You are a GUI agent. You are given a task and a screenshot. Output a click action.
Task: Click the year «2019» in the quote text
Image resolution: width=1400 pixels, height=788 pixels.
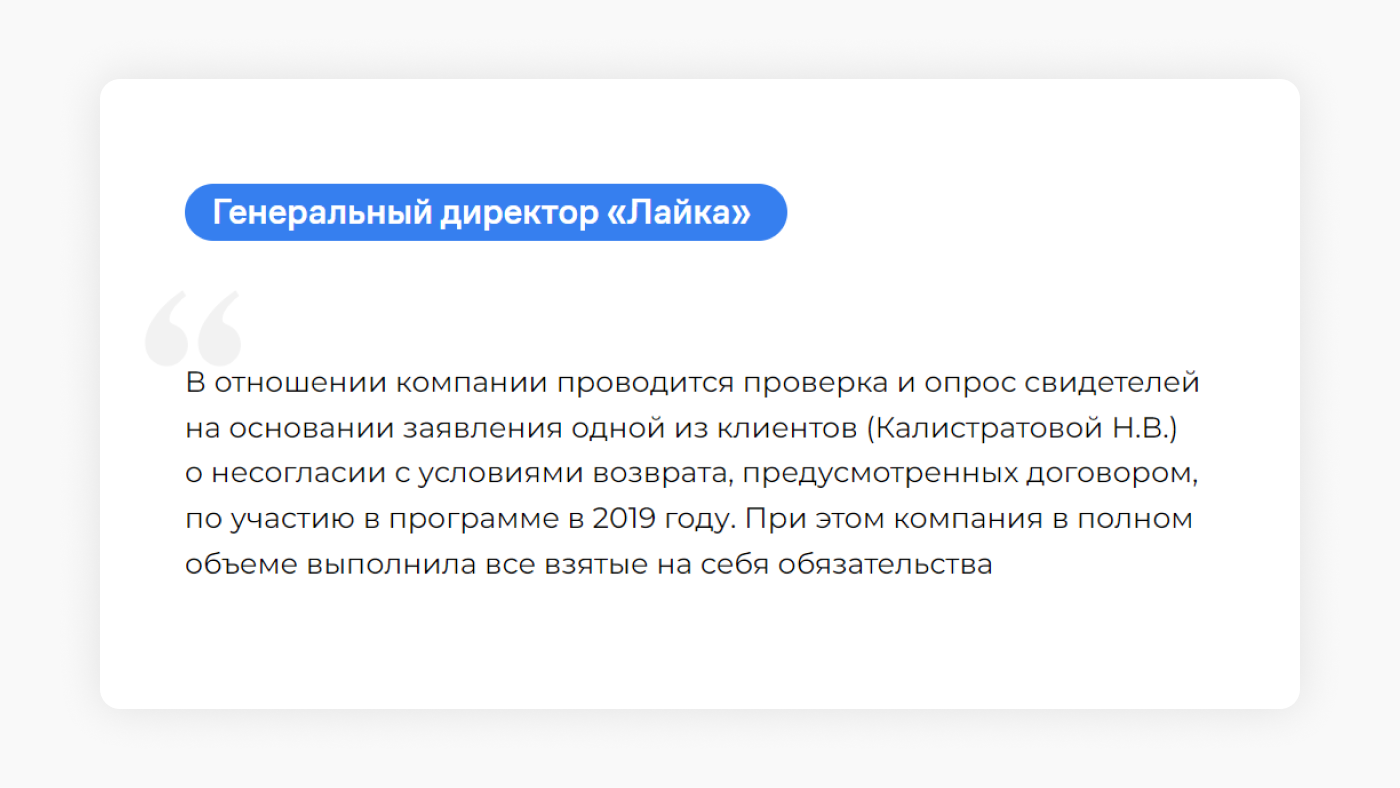(x=624, y=519)
